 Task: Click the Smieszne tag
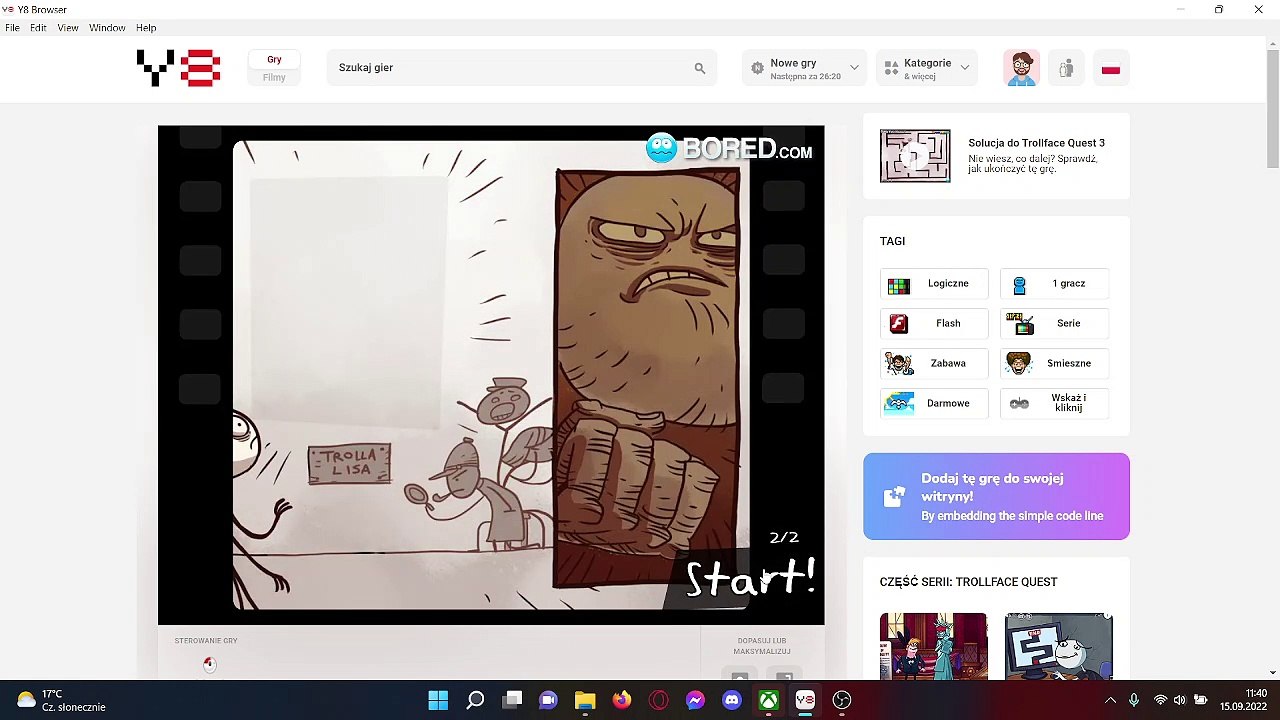pyautogui.click(x=1054, y=363)
